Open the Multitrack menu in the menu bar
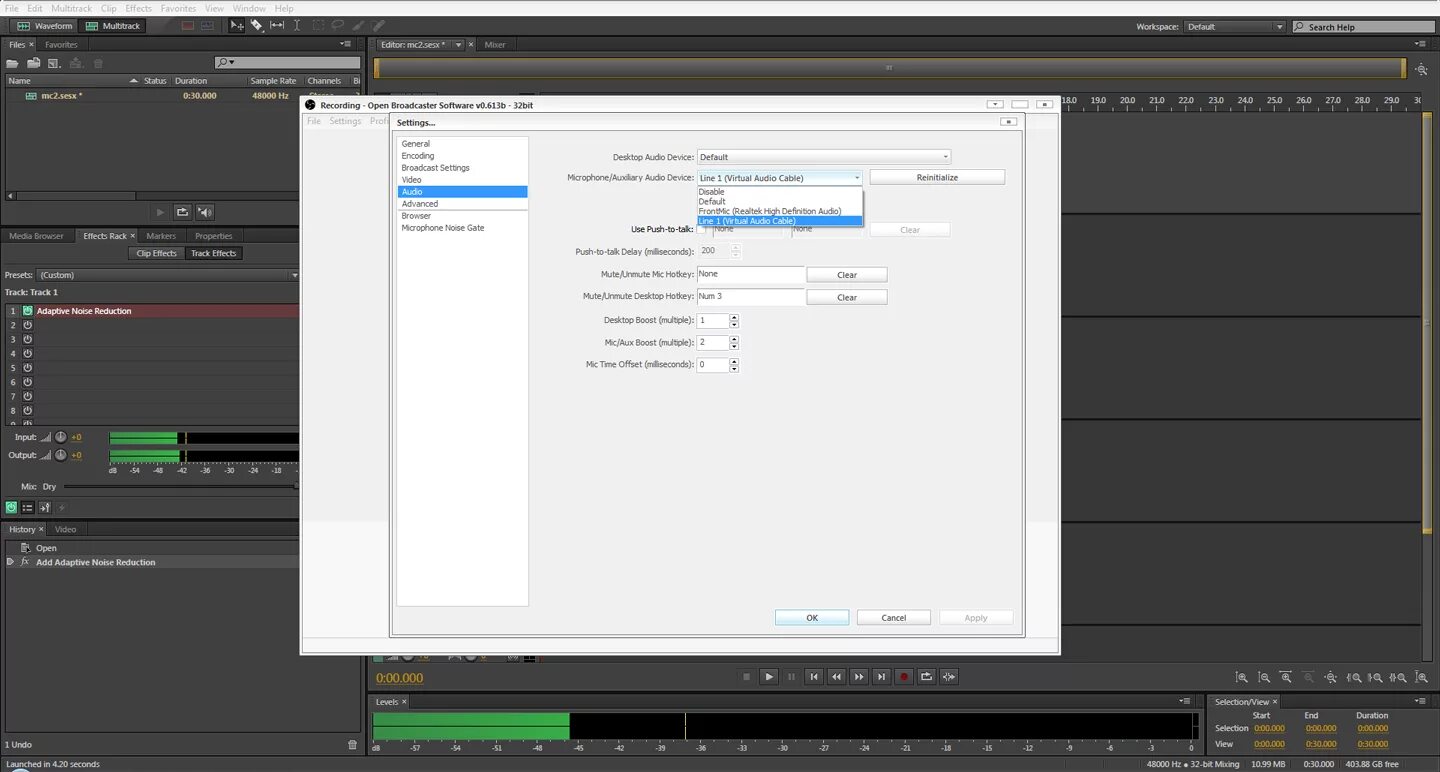1440x772 pixels. pos(71,8)
